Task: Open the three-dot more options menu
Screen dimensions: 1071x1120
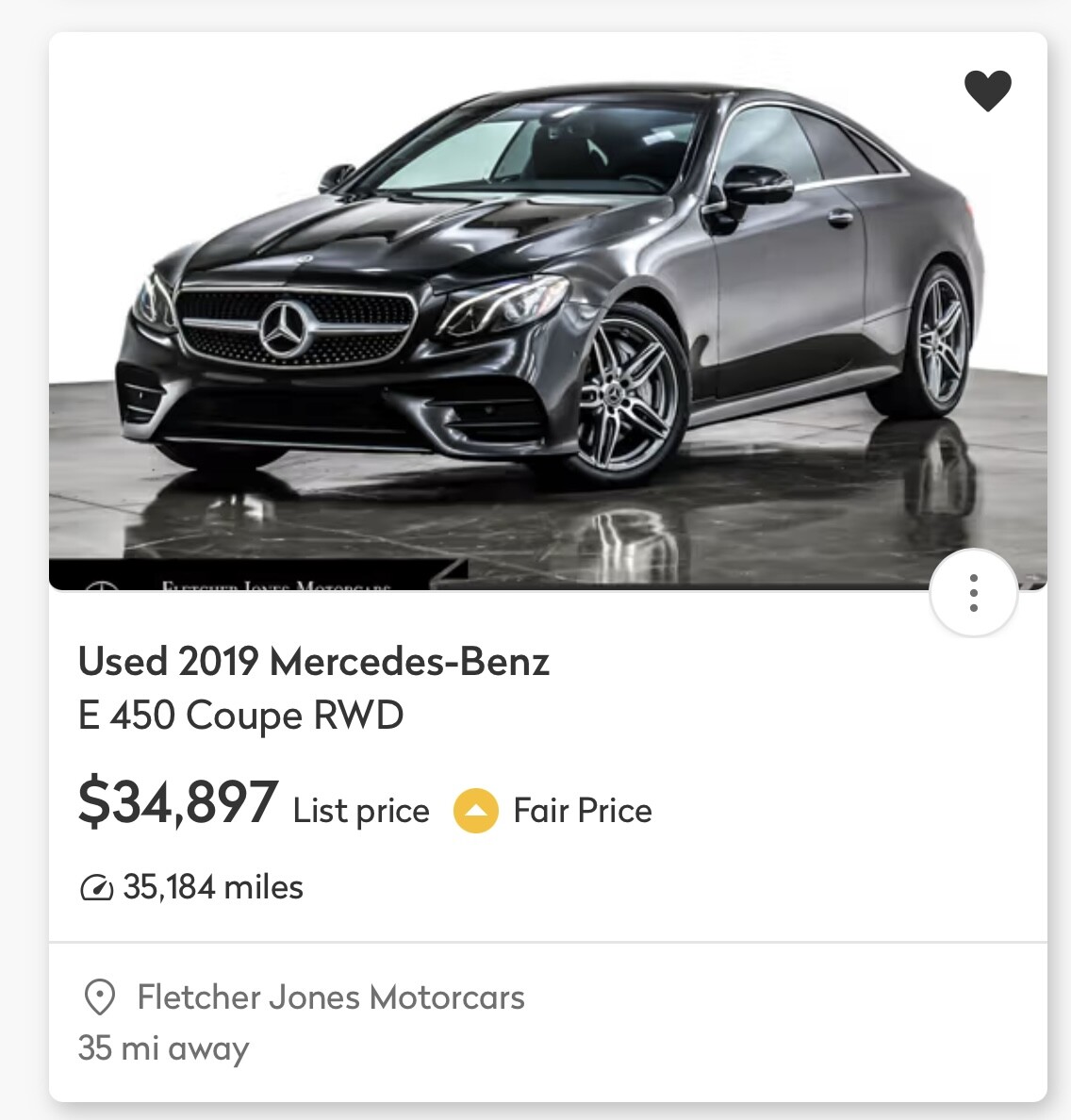Action: click(x=973, y=593)
